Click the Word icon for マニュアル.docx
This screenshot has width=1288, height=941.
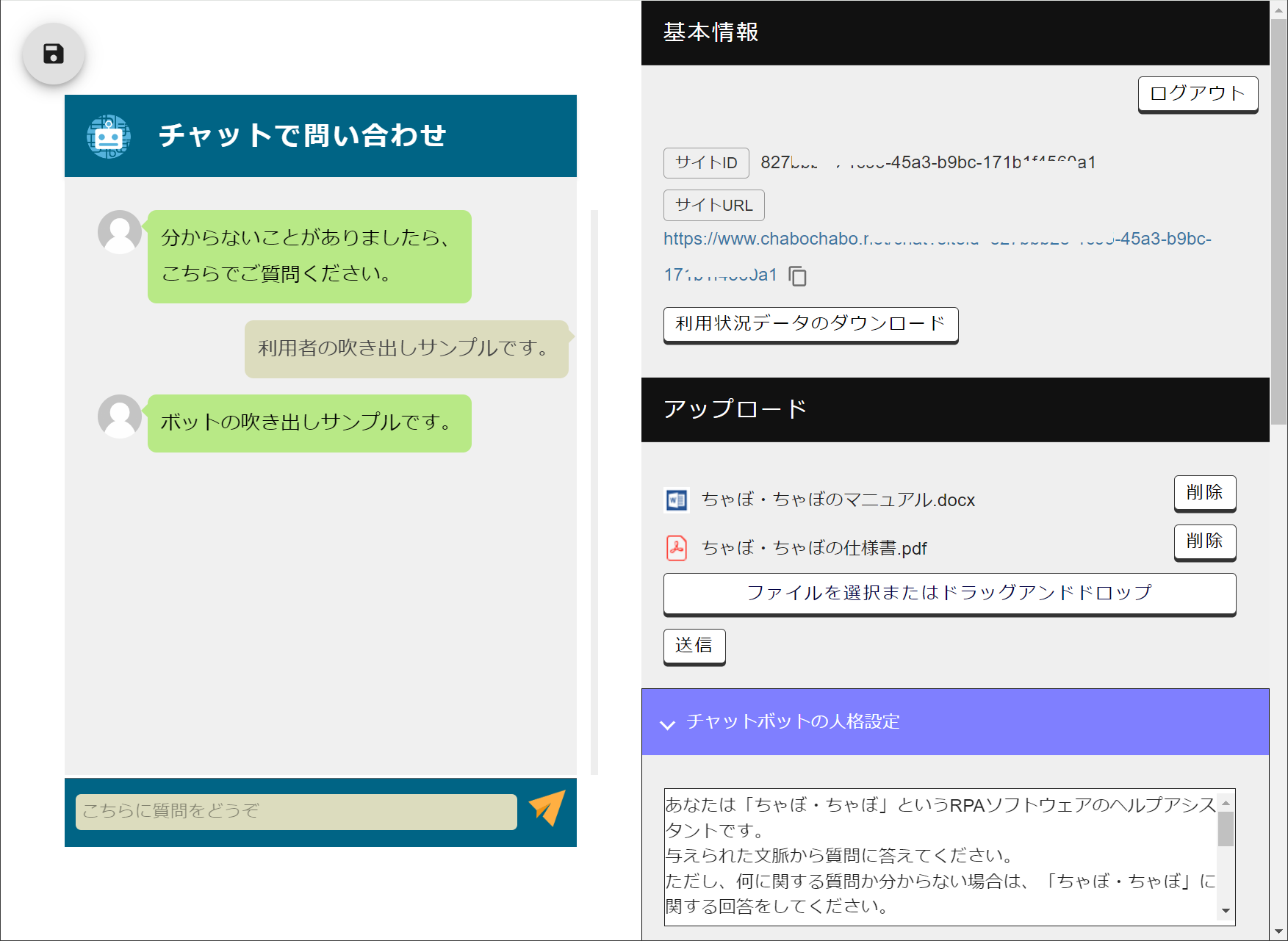point(676,500)
